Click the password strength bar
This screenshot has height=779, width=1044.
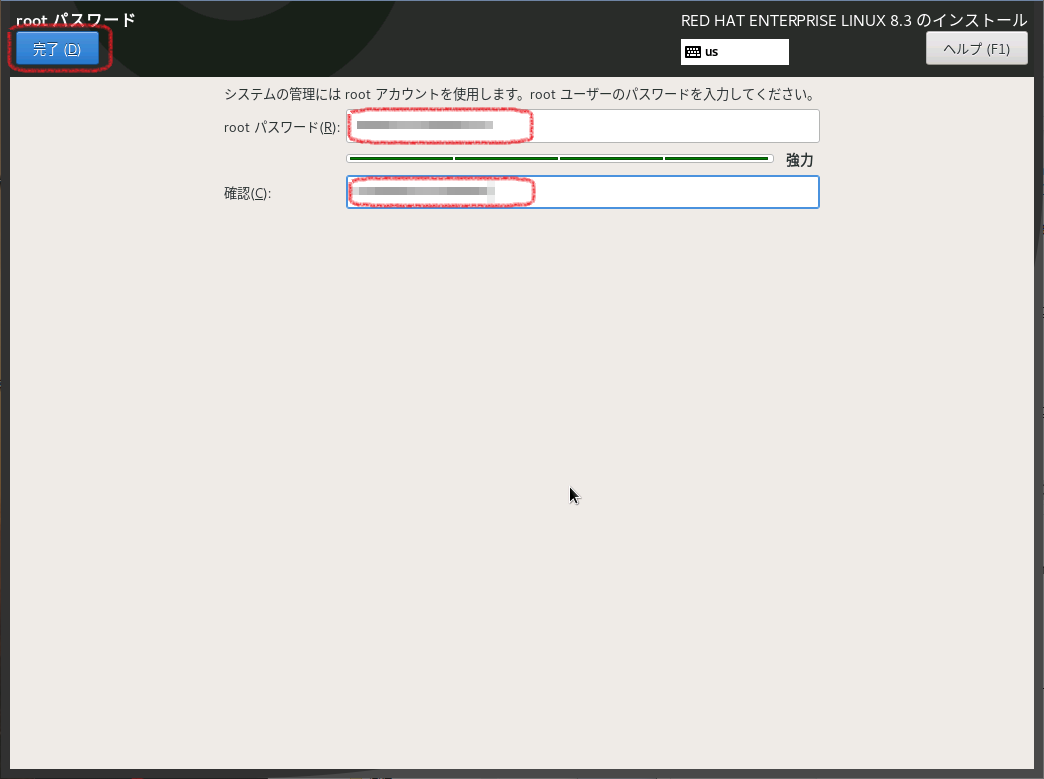coord(559,158)
